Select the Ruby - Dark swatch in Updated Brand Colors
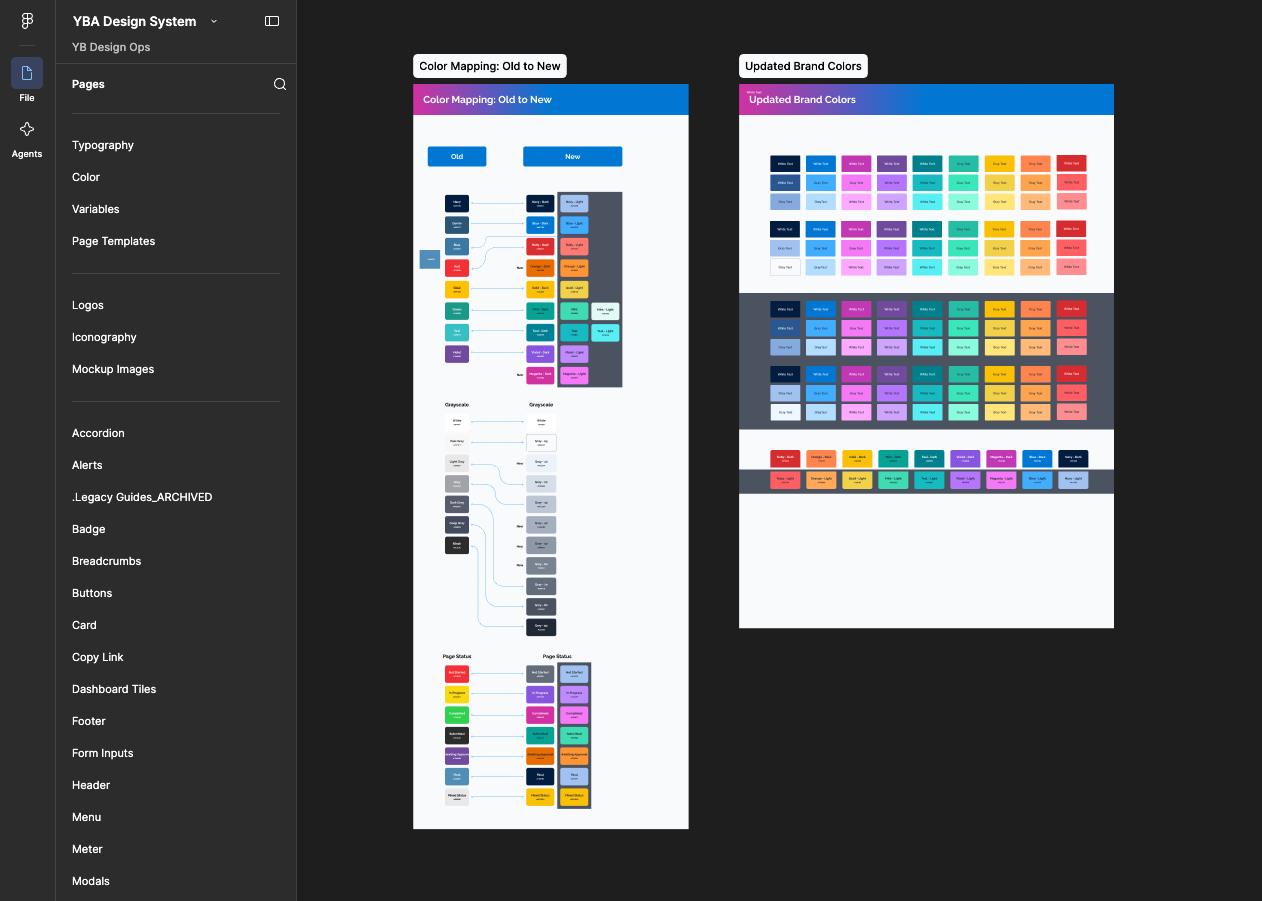The height and width of the screenshot is (901, 1262). click(x=785, y=458)
